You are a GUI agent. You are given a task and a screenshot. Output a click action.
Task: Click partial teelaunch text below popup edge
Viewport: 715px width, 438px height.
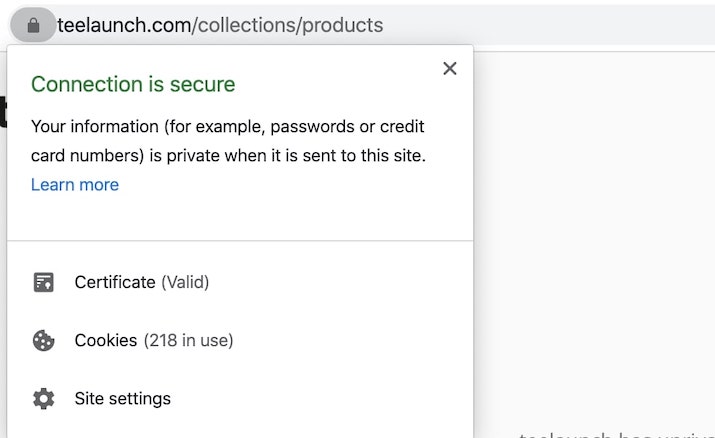coord(617,434)
